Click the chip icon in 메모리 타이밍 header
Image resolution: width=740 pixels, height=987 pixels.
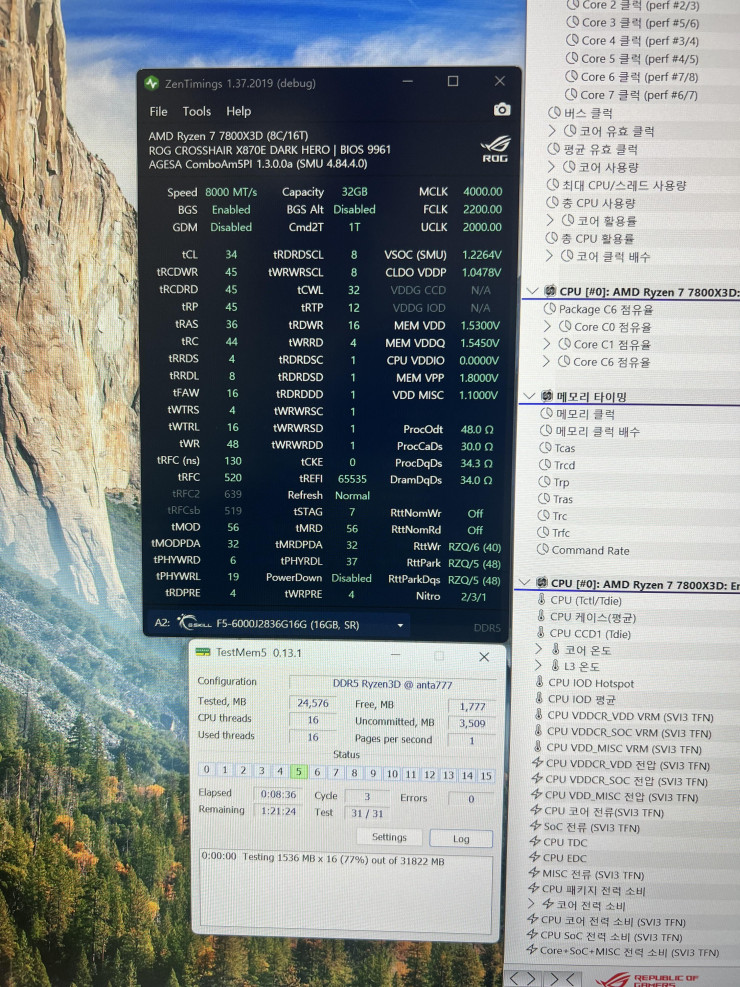point(546,396)
